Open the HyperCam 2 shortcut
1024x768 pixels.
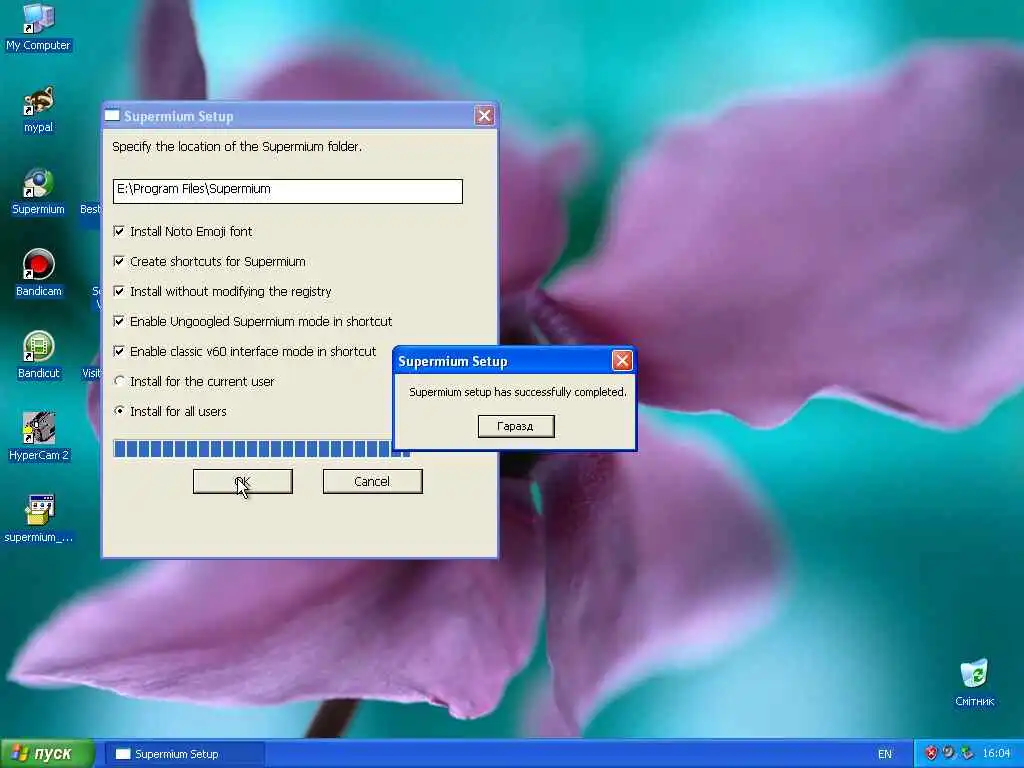click(x=38, y=438)
